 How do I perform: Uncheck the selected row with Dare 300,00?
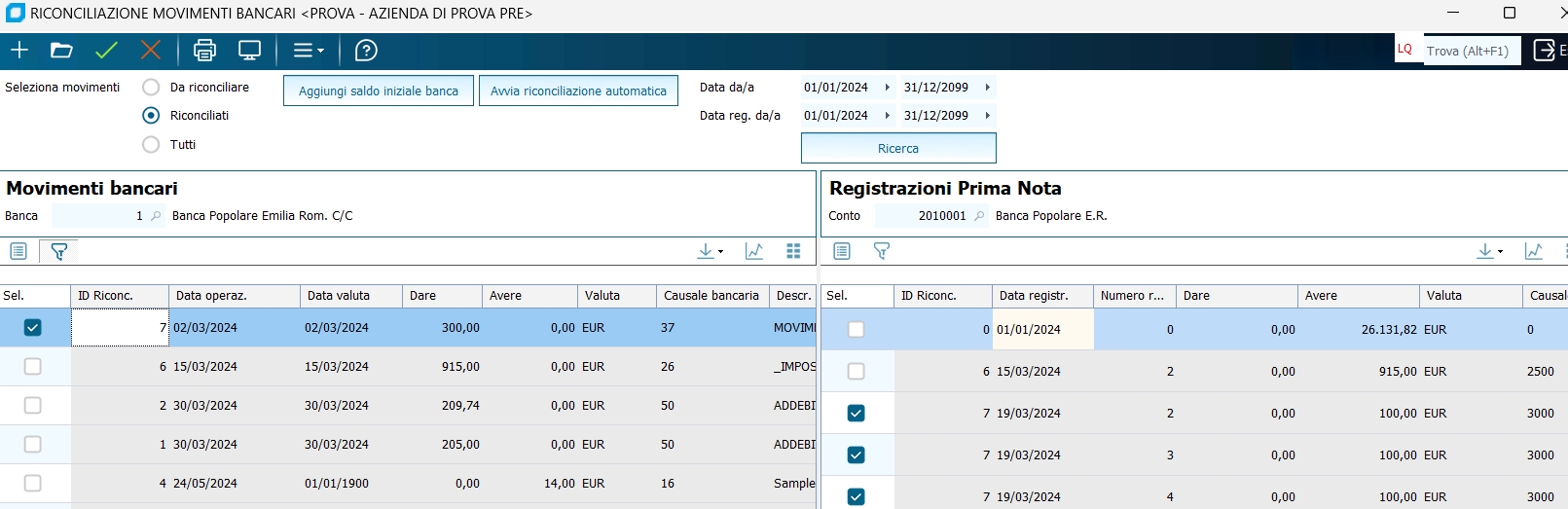point(33,328)
